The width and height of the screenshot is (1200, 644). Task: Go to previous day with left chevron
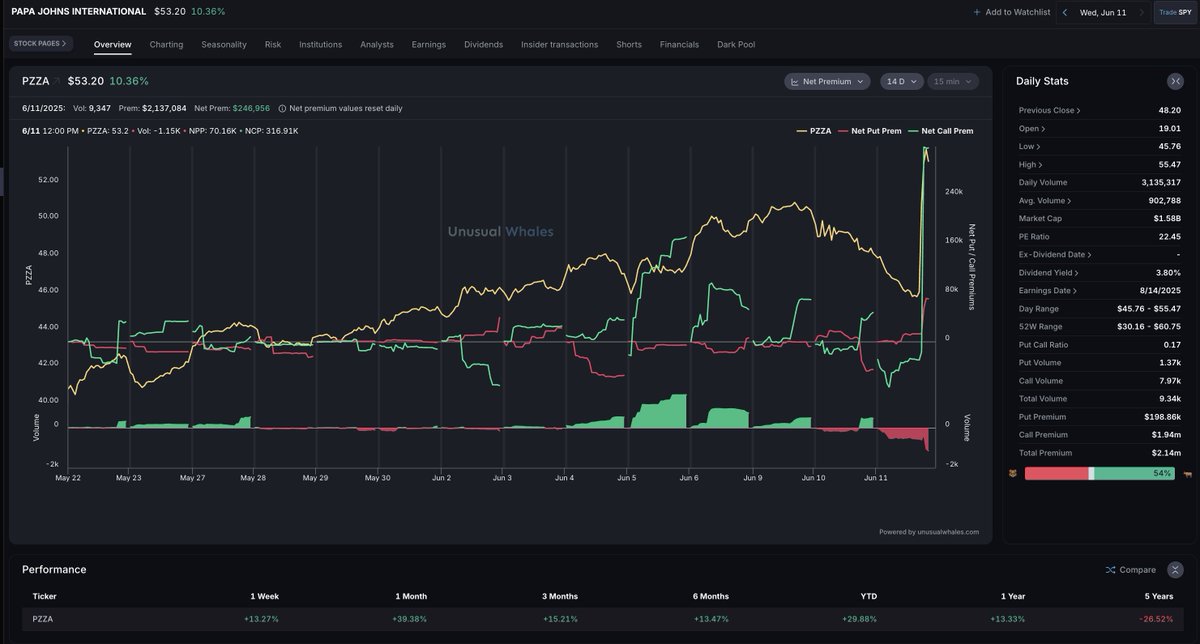coord(1065,12)
